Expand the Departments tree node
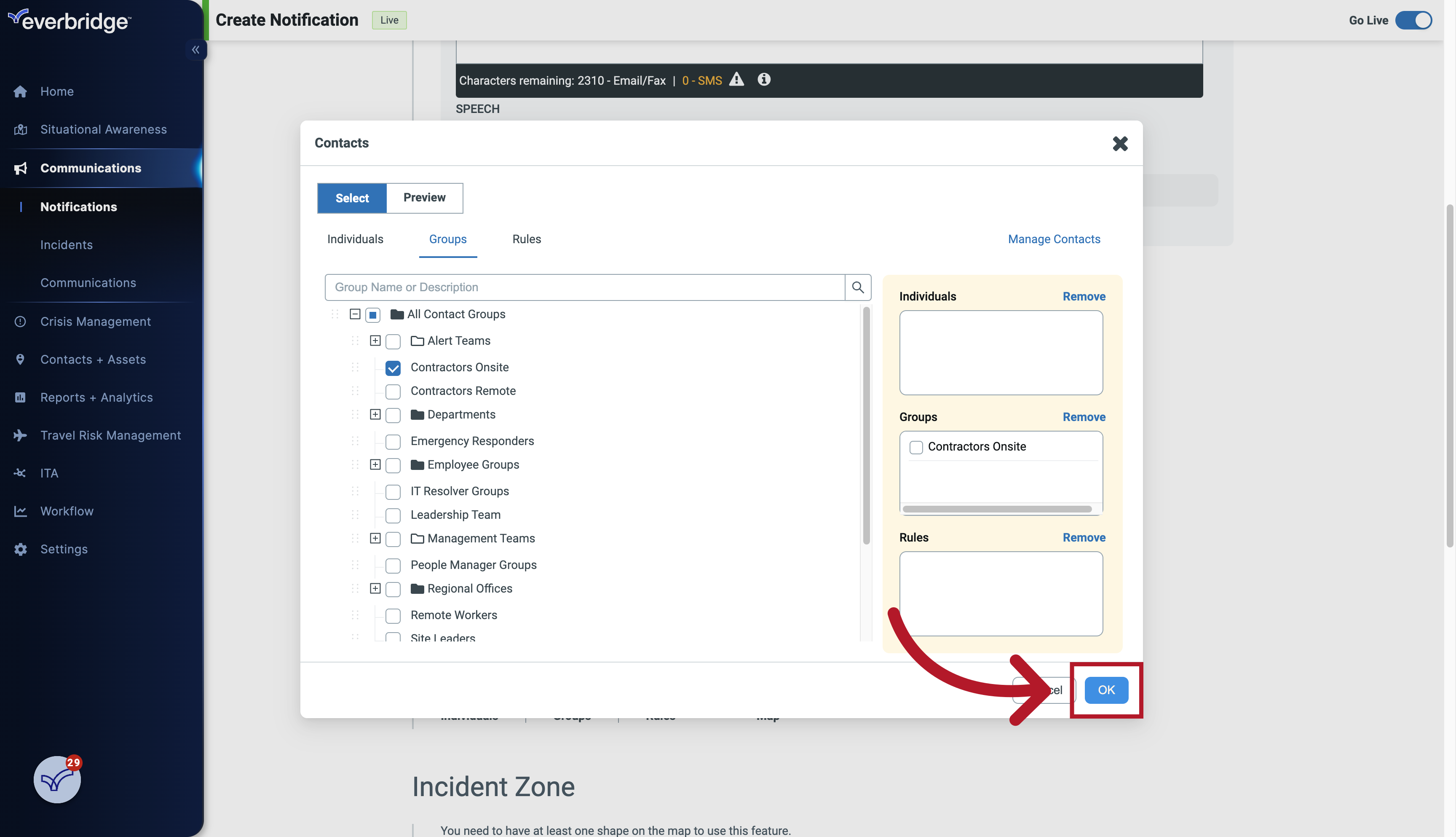 pos(375,414)
